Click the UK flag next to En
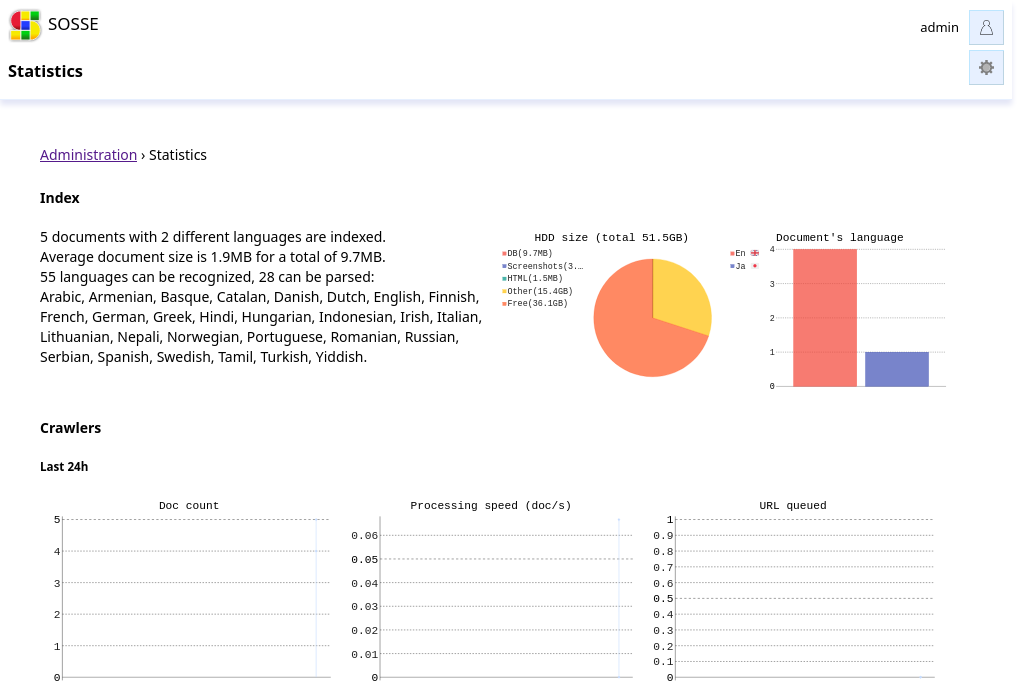The width and height of the screenshot is (1024, 683). tap(755, 253)
